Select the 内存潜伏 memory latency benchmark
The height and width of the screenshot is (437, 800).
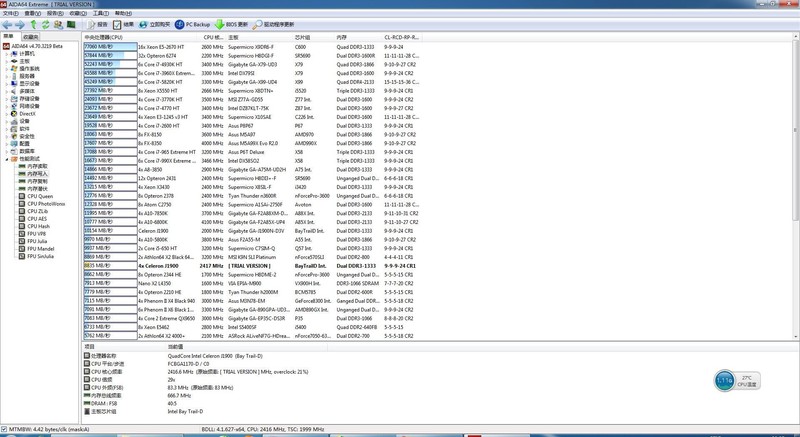click(33, 189)
